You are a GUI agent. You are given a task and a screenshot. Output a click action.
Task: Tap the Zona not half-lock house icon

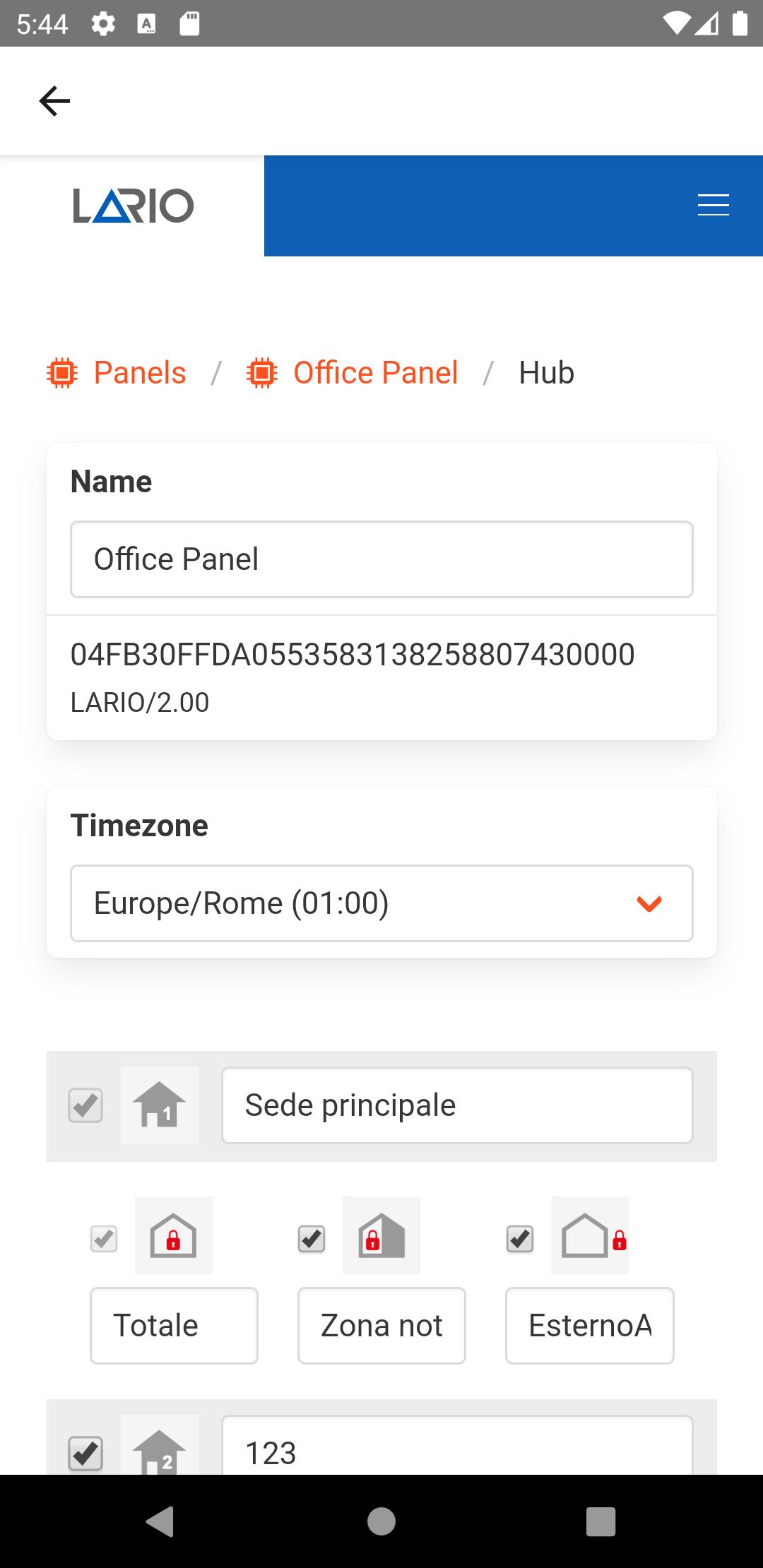[381, 1235]
